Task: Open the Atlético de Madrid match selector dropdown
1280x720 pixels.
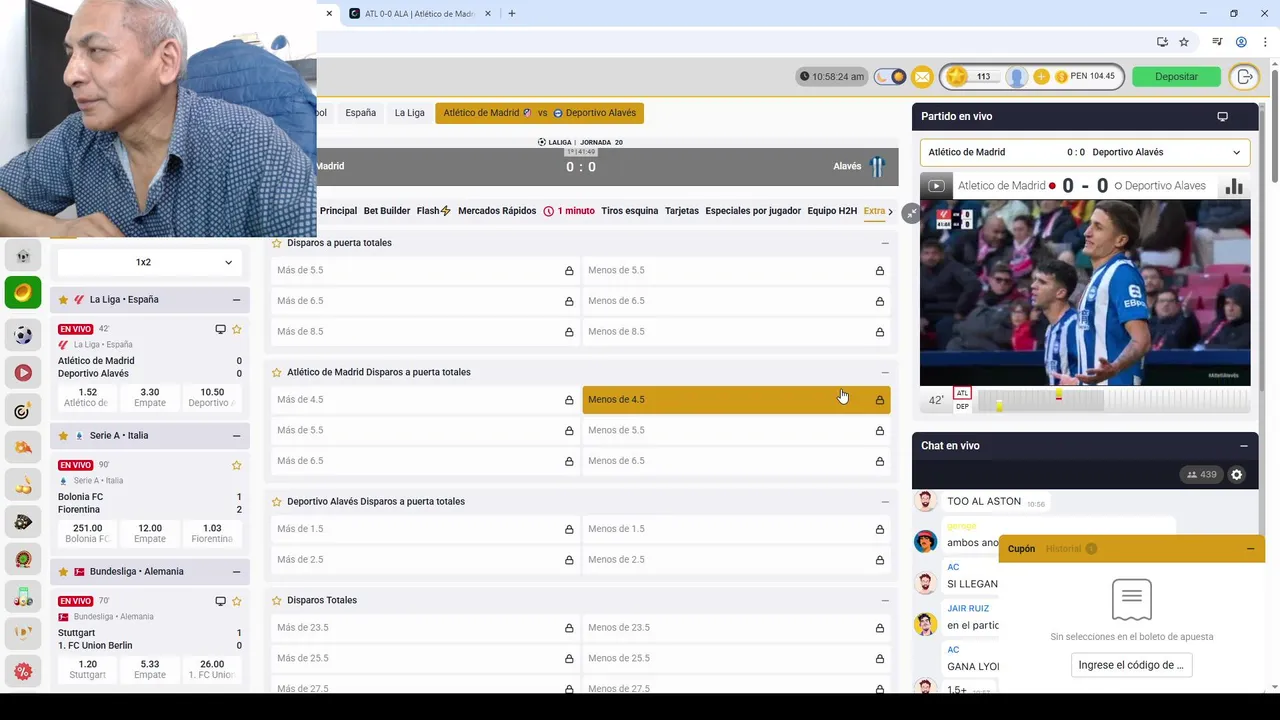Action: click(1085, 152)
